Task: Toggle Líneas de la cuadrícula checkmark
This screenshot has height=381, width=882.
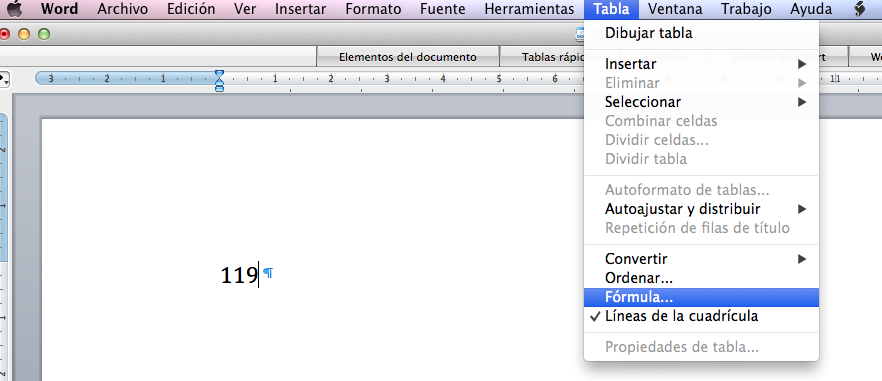Action: click(x=701, y=316)
